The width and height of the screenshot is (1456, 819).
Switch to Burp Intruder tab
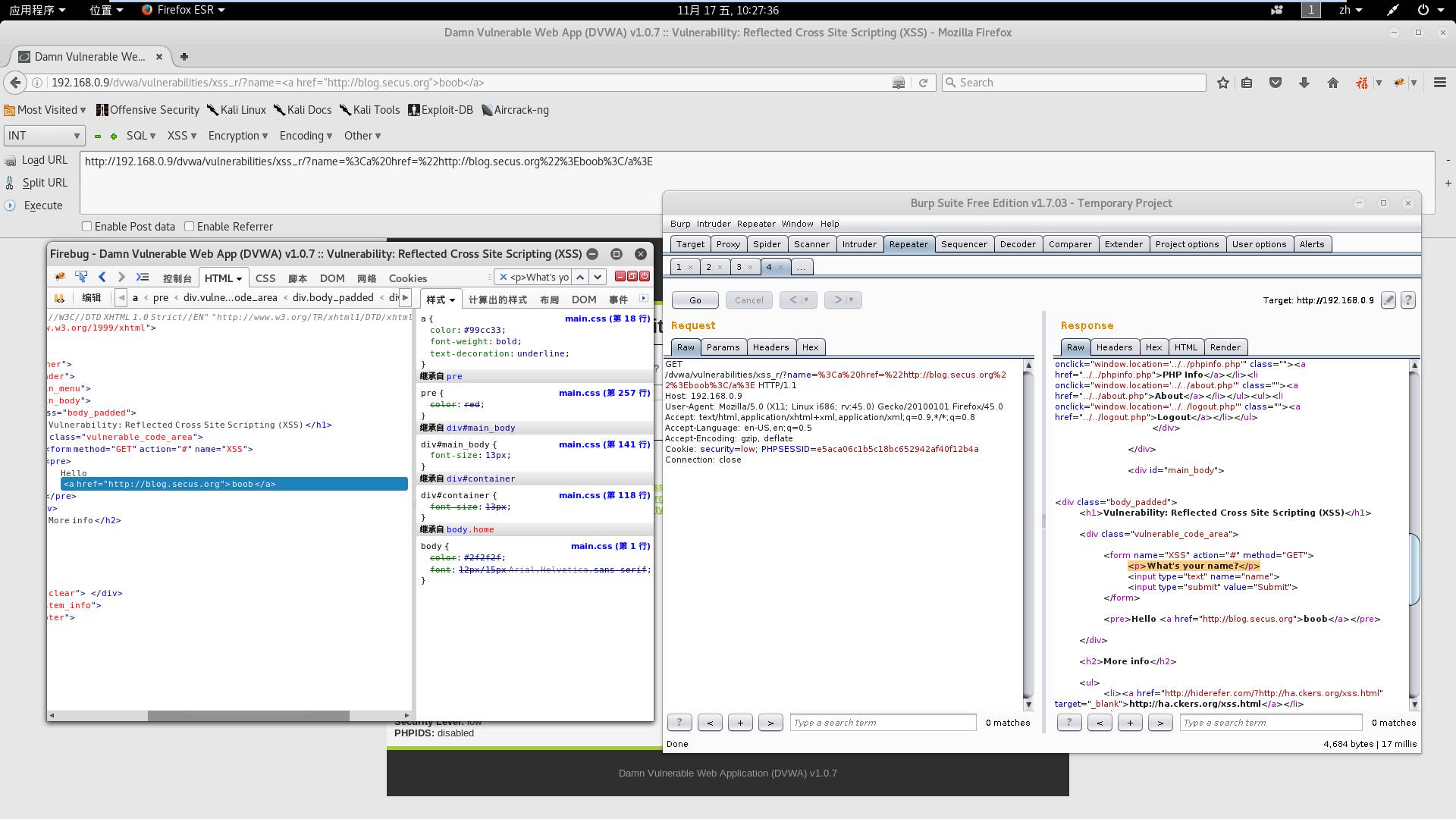[859, 244]
